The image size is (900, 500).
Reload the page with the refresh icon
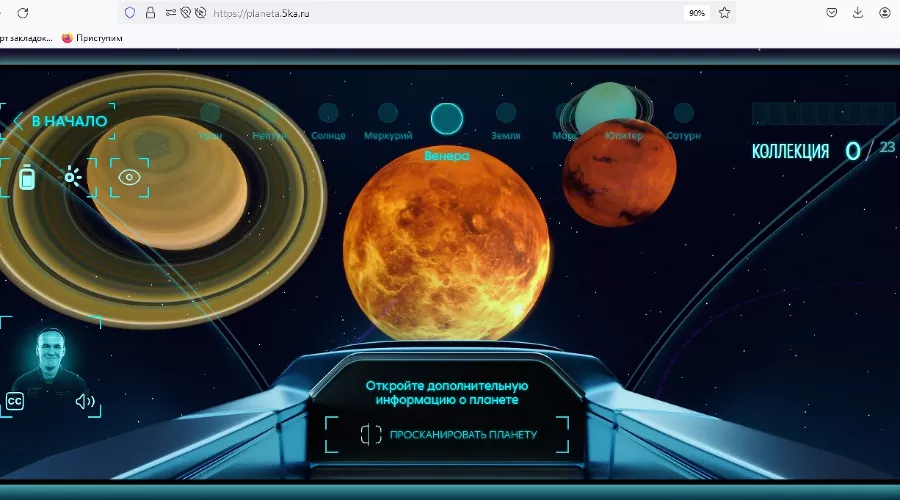click(23, 13)
